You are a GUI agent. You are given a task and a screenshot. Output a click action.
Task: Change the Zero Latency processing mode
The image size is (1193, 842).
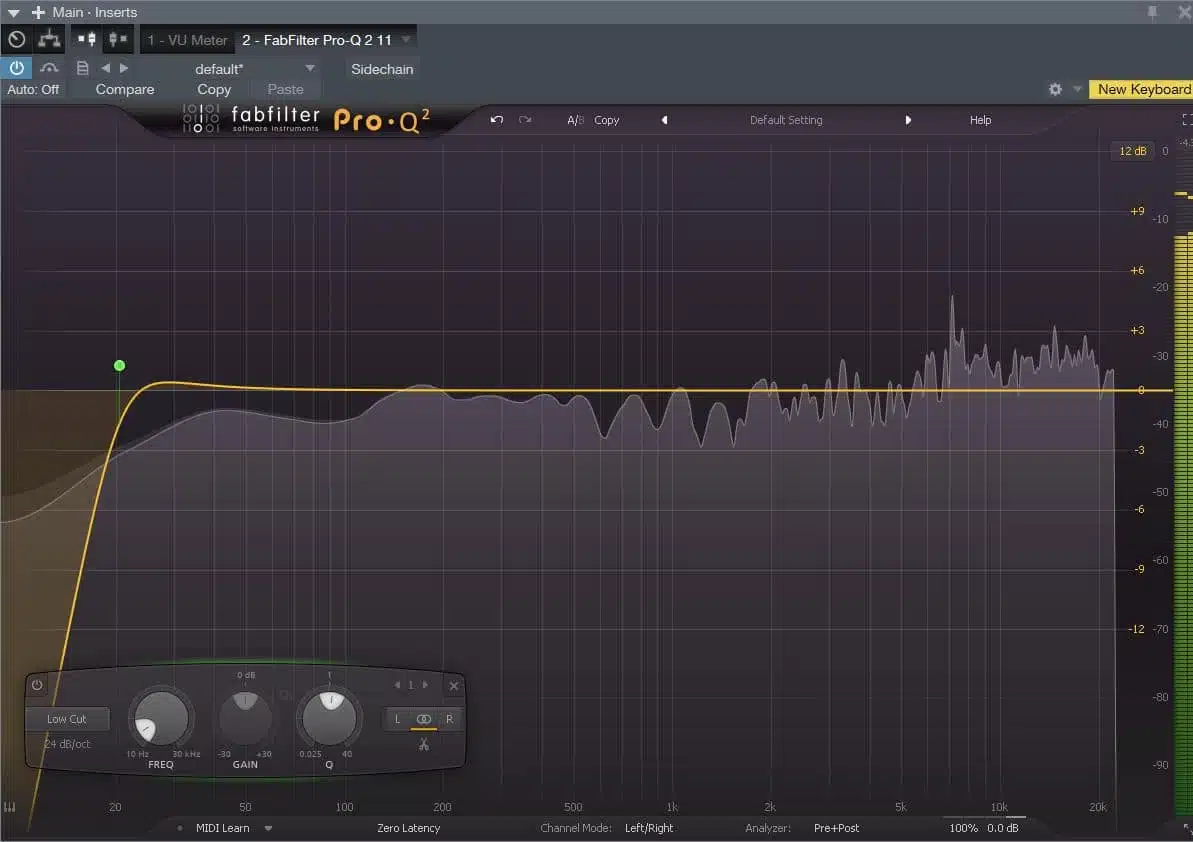[409, 828]
